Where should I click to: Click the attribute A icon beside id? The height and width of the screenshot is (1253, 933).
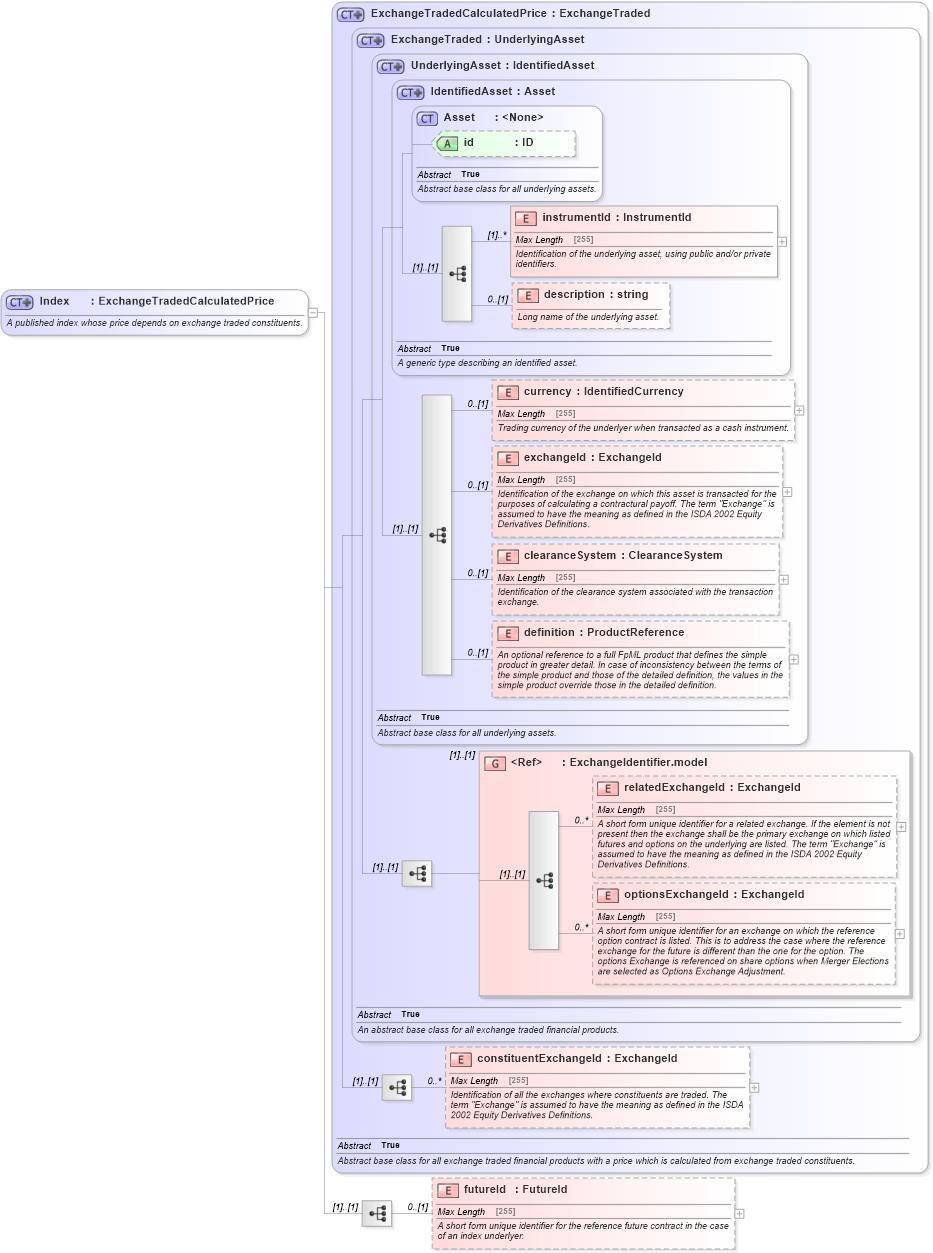447,143
